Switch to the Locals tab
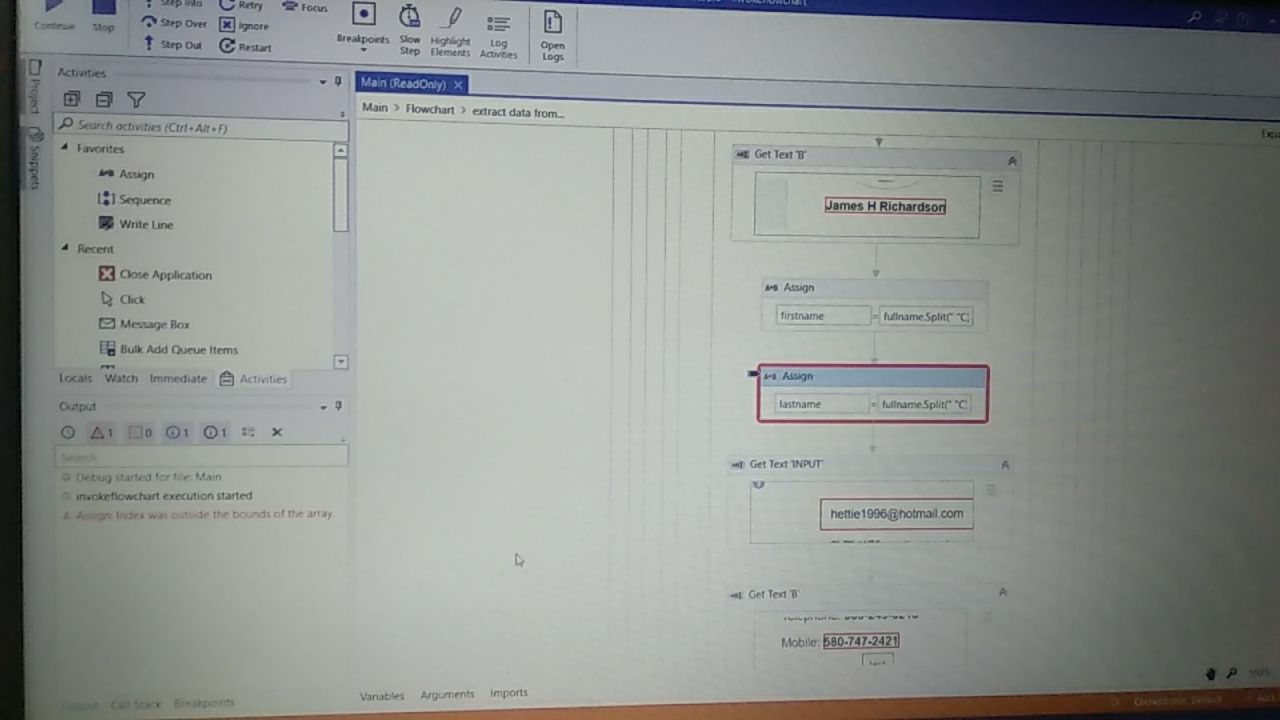Viewport: 1280px width, 720px height. click(75, 378)
